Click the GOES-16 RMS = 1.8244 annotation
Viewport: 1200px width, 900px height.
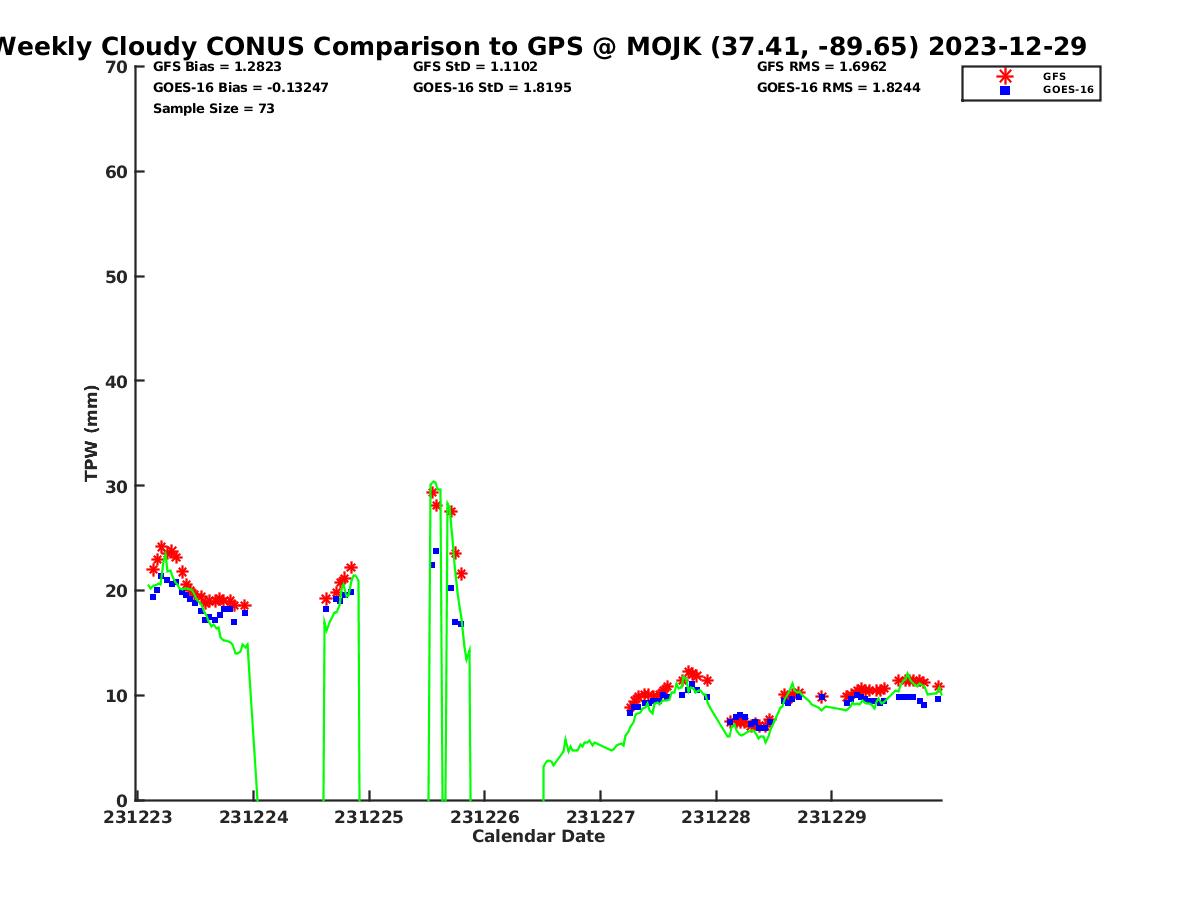(x=838, y=88)
